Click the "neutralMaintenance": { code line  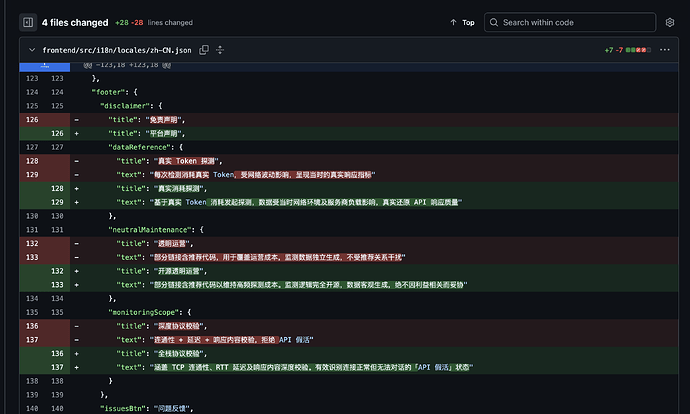156,230
